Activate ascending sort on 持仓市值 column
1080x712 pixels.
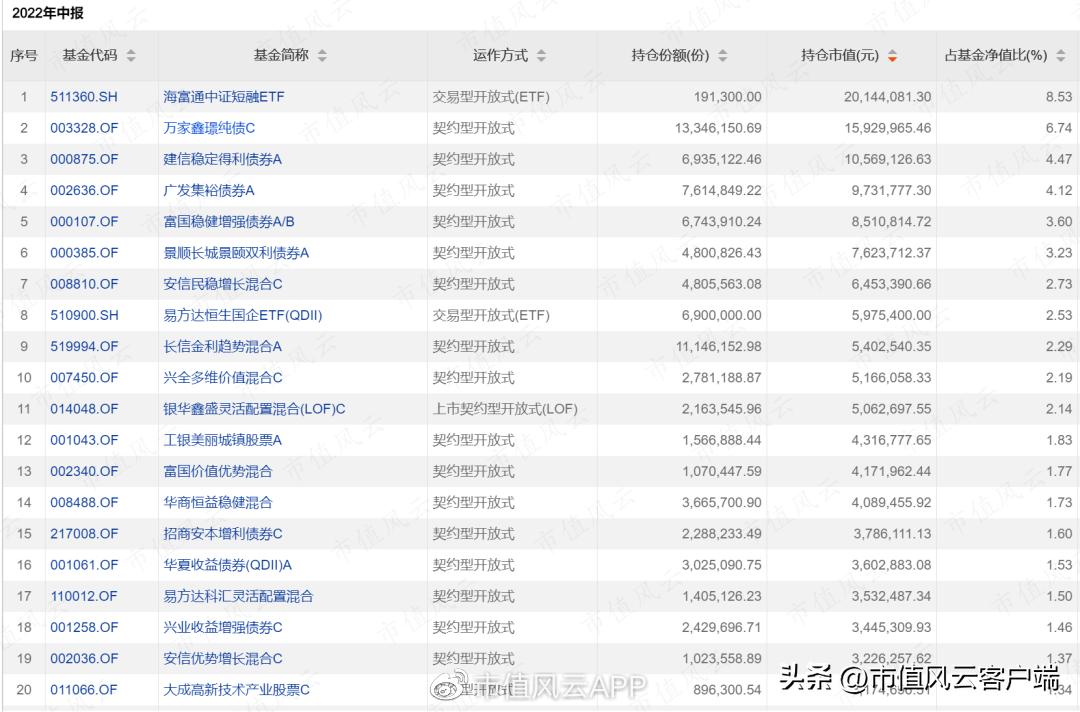pyautogui.click(x=890, y=52)
